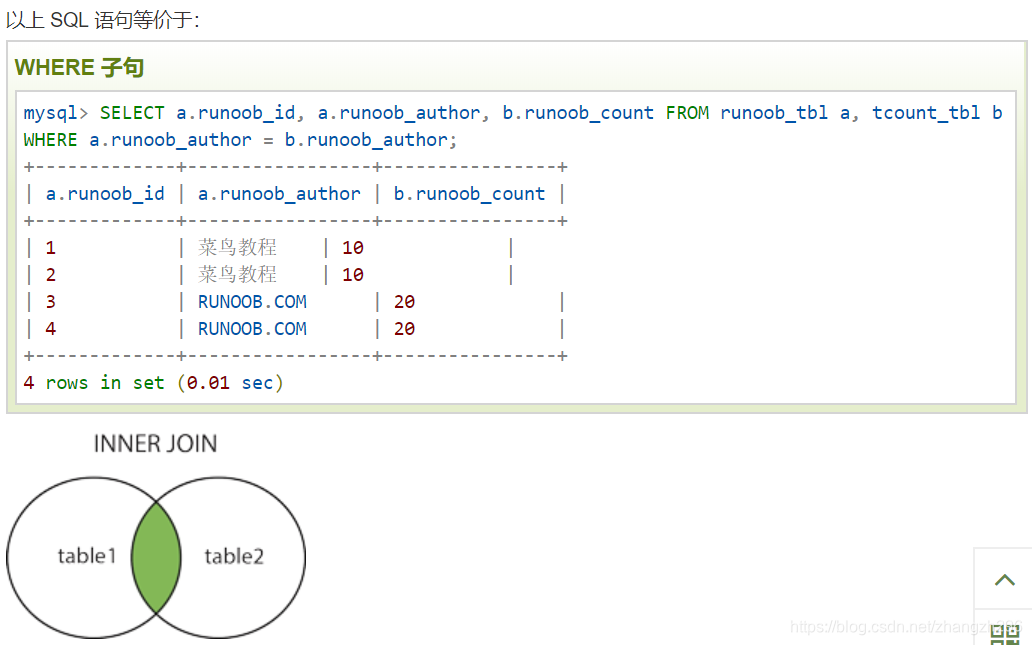The width and height of the screenshot is (1032, 645).
Task: Click the id cell '1'
Action: (51, 248)
